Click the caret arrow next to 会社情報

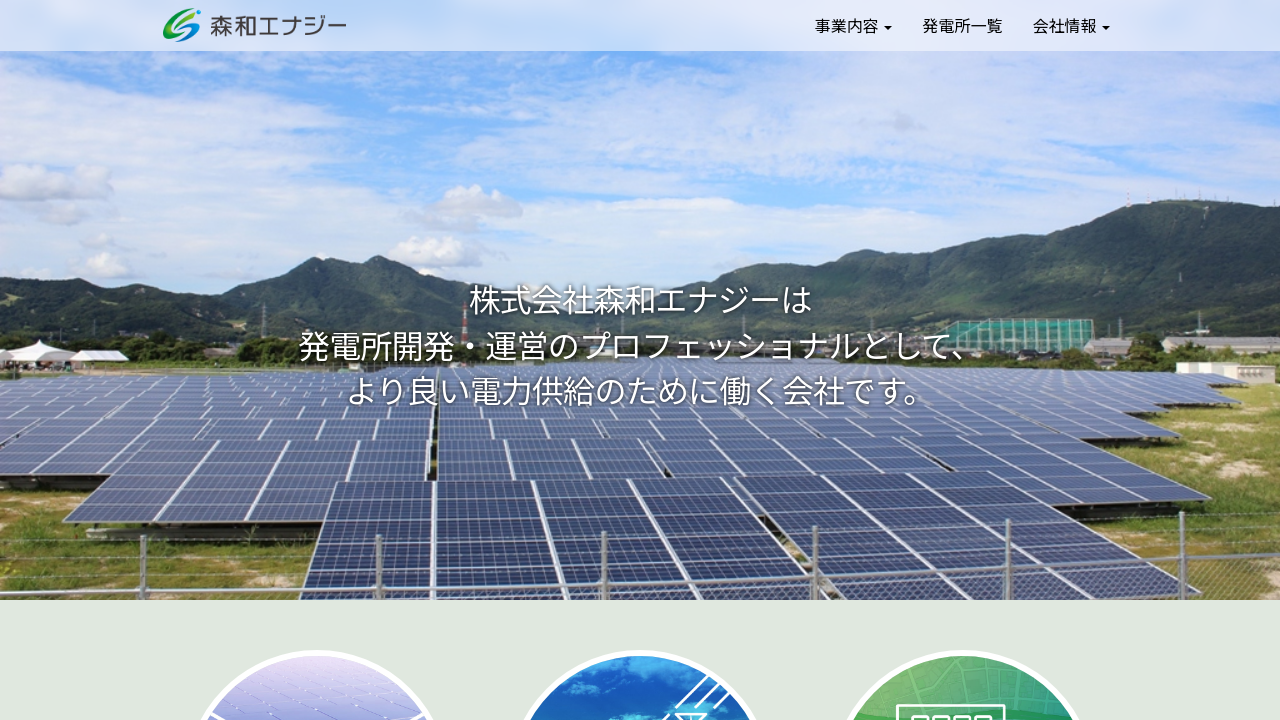(x=1106, y=28)
